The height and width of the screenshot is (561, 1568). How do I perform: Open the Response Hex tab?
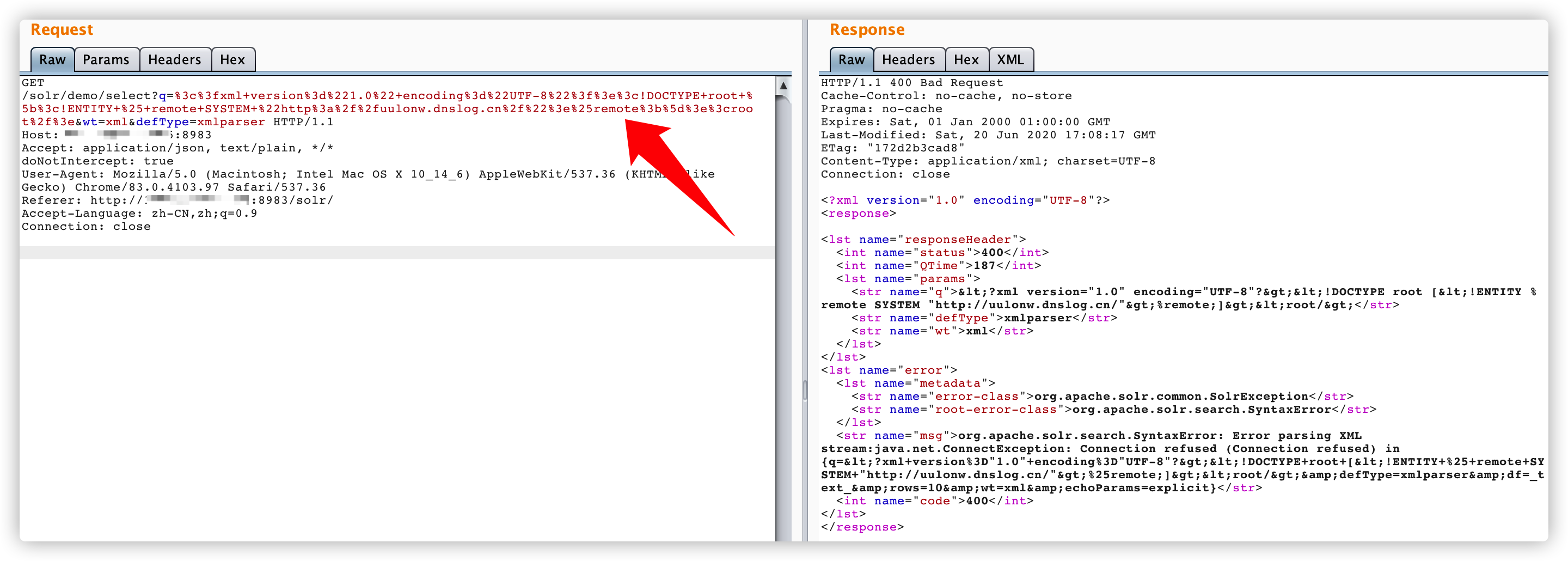click(966, 60)
